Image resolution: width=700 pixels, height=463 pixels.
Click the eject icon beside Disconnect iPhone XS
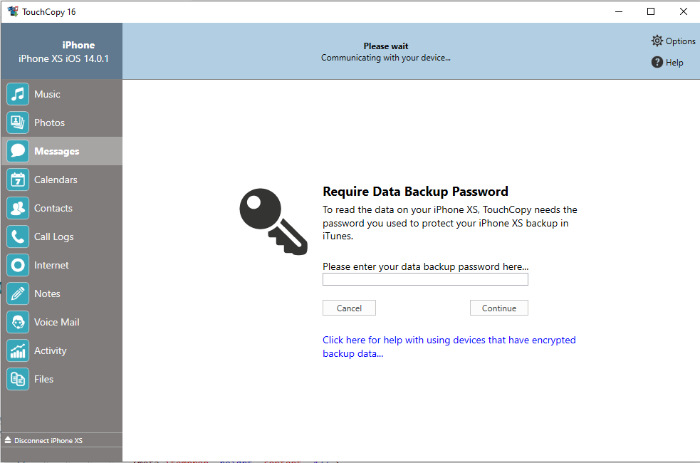click(x=8, y=440)
